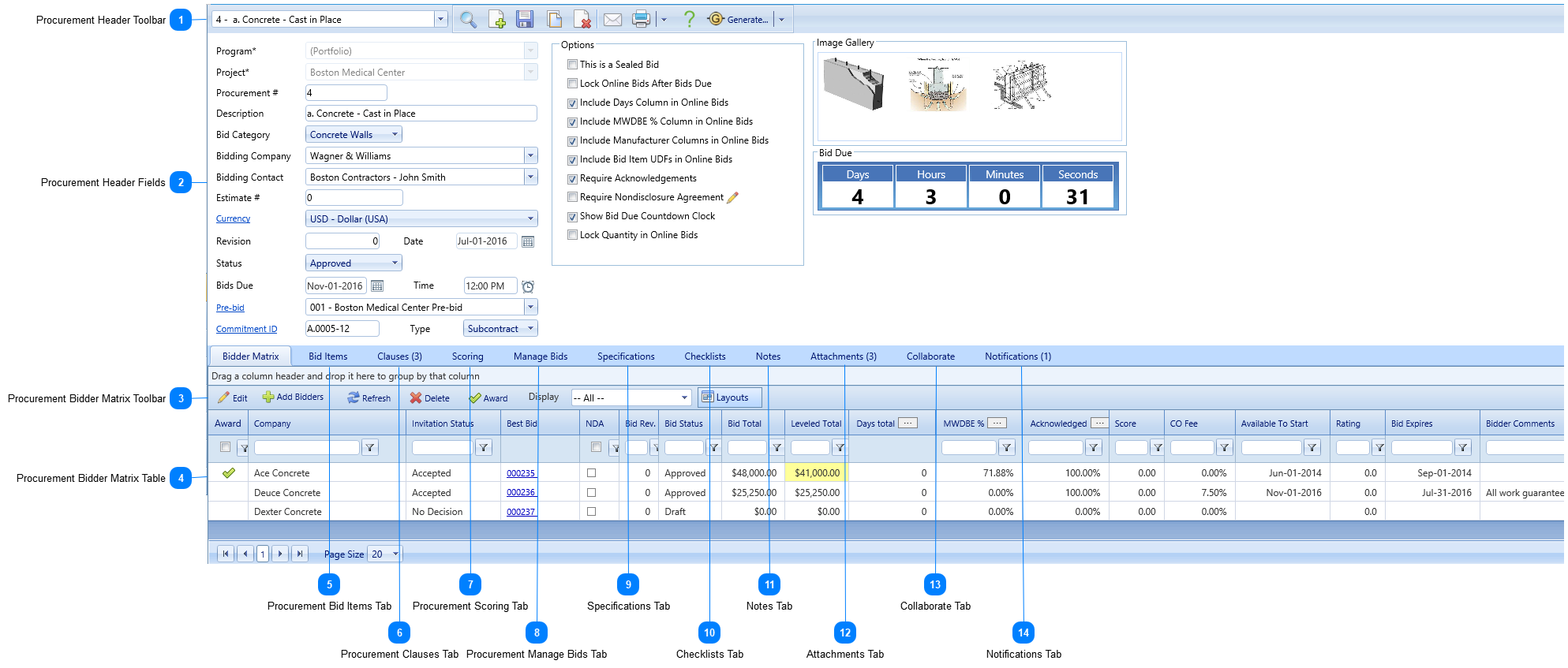
Task: Click the Save floppy disk icon
Action: (525, 20)
